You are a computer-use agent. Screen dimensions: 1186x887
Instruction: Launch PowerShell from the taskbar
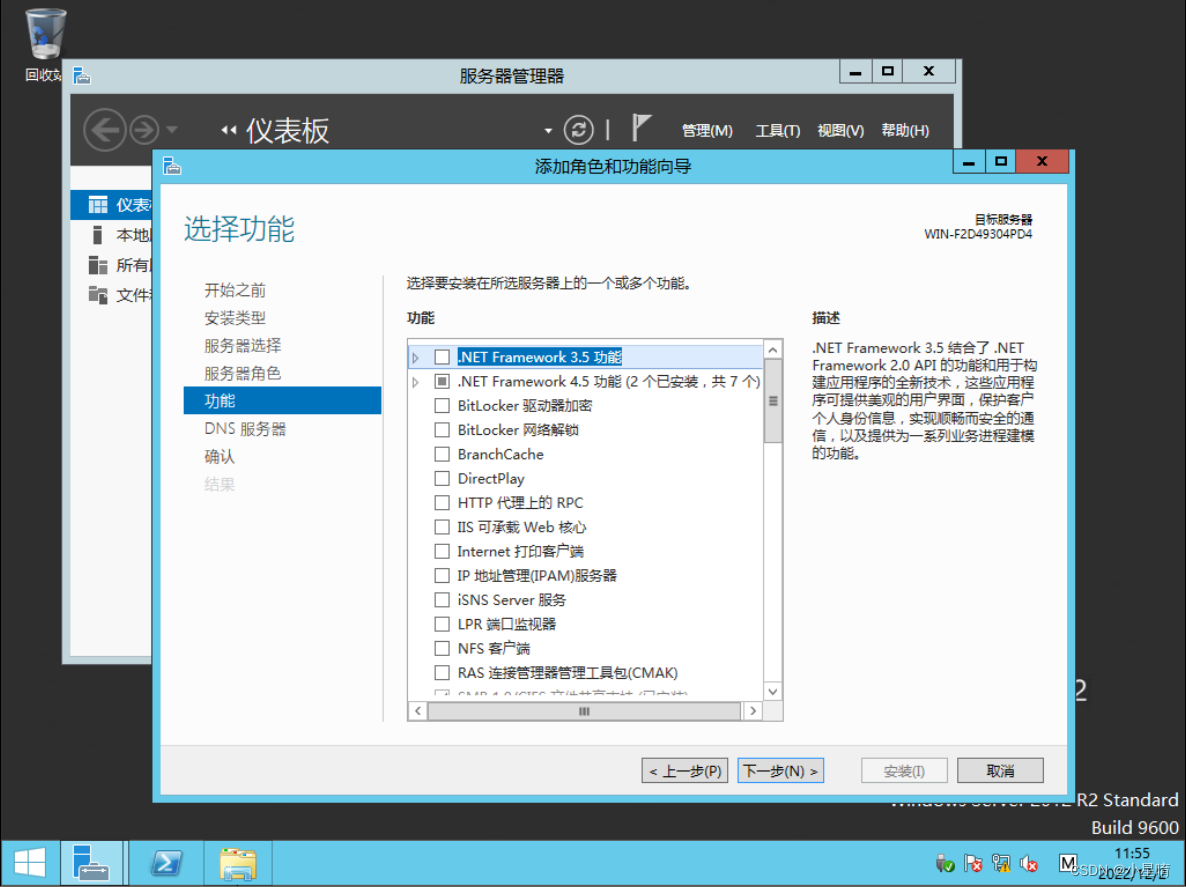166,863
